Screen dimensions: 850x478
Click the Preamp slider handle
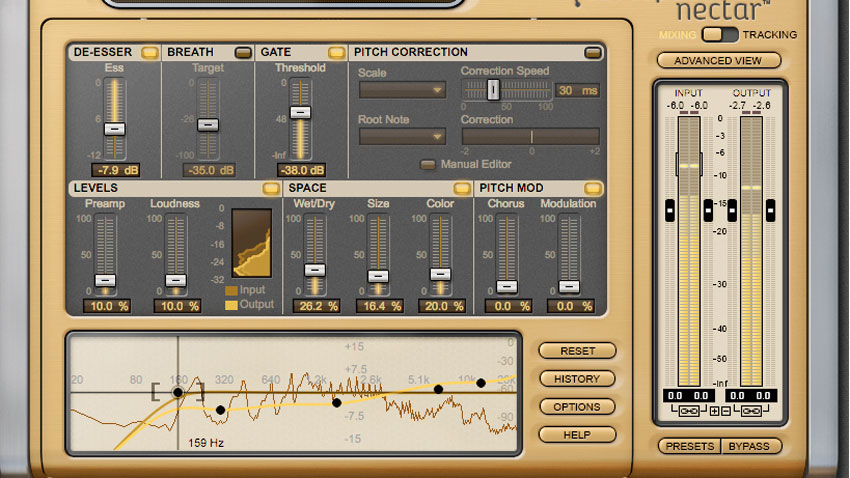pyautogui.click(x=105, y=280)
